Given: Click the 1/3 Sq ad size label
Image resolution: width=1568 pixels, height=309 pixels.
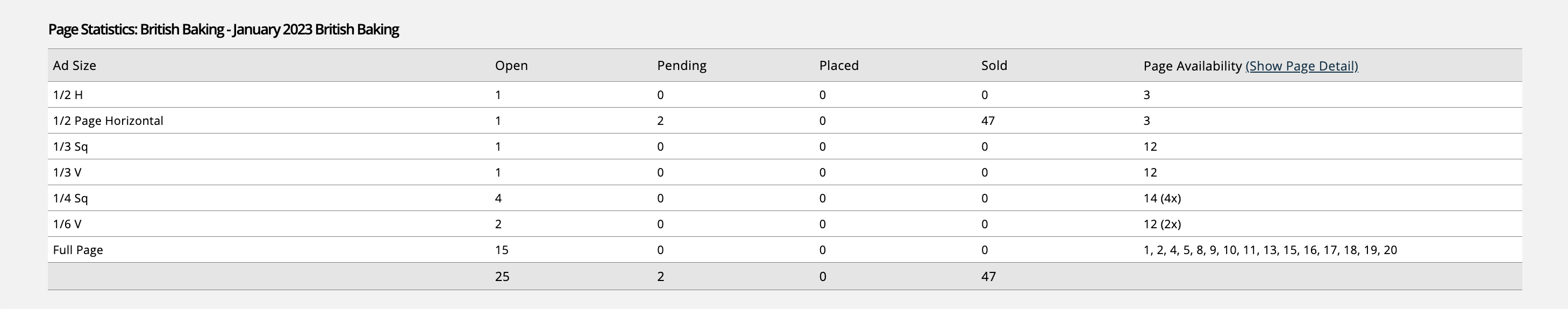Looking at the screenshot, I should (x=70, y=147).
